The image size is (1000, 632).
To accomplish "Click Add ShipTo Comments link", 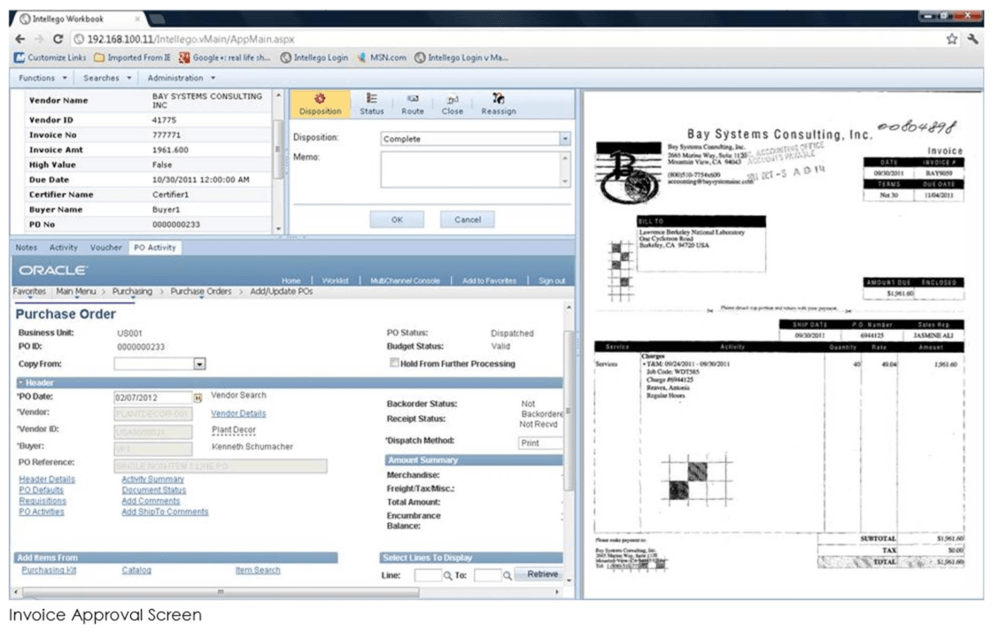I will click(x=165, y=512).
